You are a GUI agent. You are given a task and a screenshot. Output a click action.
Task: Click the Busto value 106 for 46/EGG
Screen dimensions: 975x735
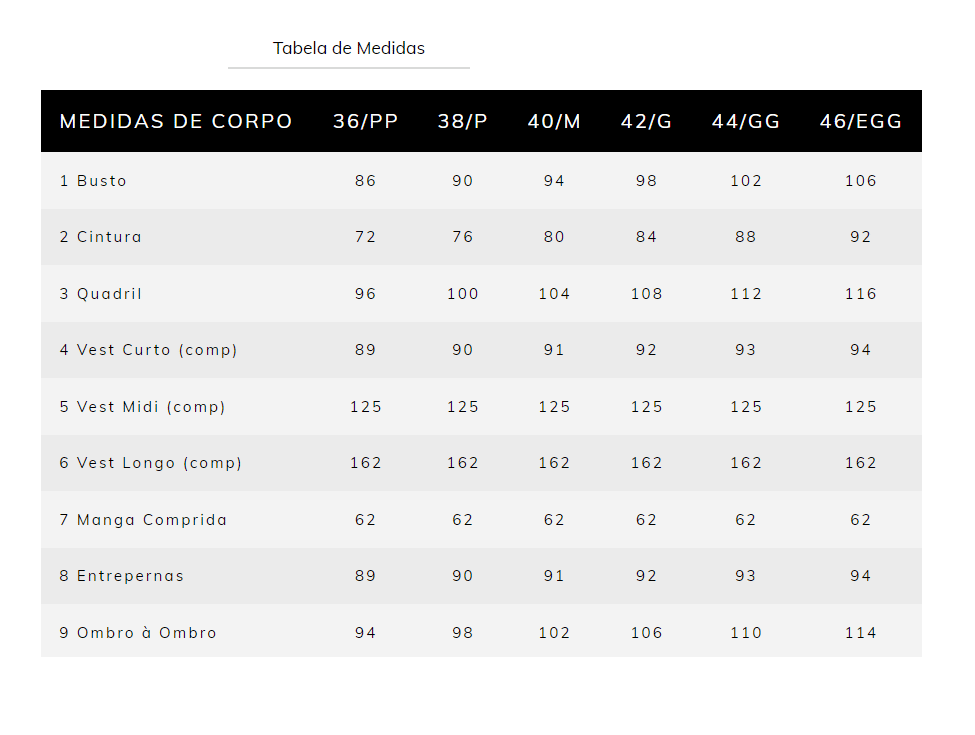(861, 181)
